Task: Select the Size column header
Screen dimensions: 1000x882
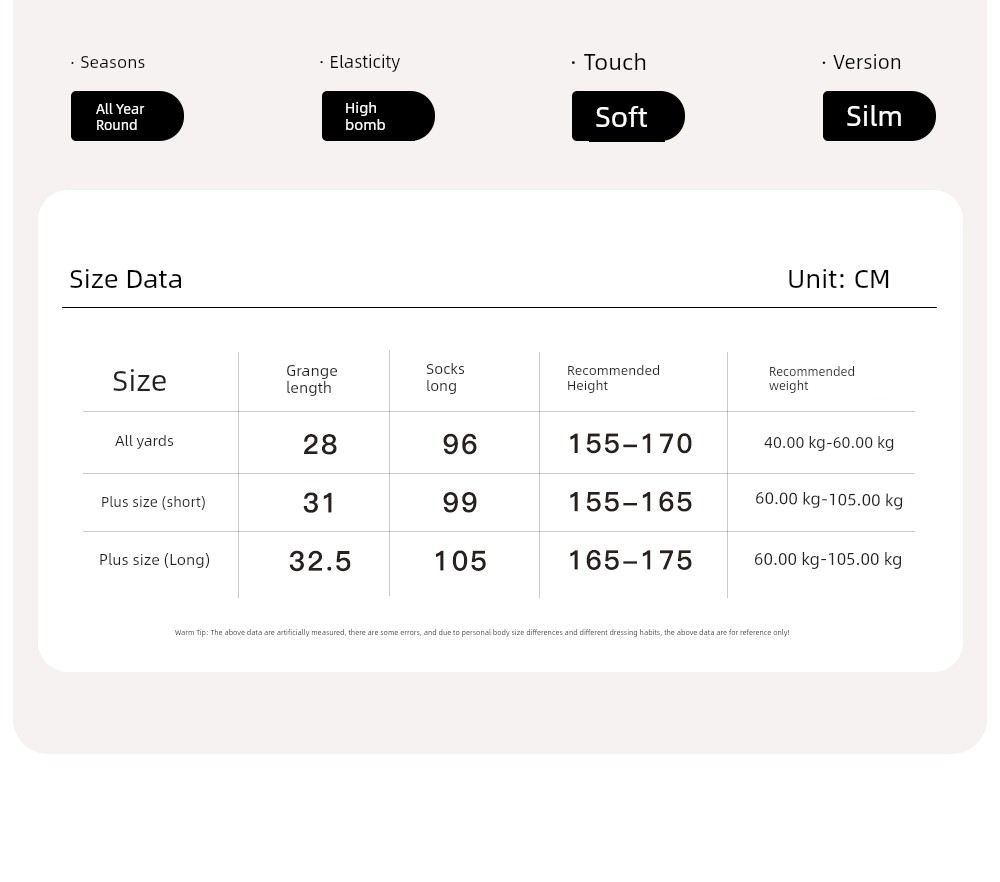Action: 139,381
